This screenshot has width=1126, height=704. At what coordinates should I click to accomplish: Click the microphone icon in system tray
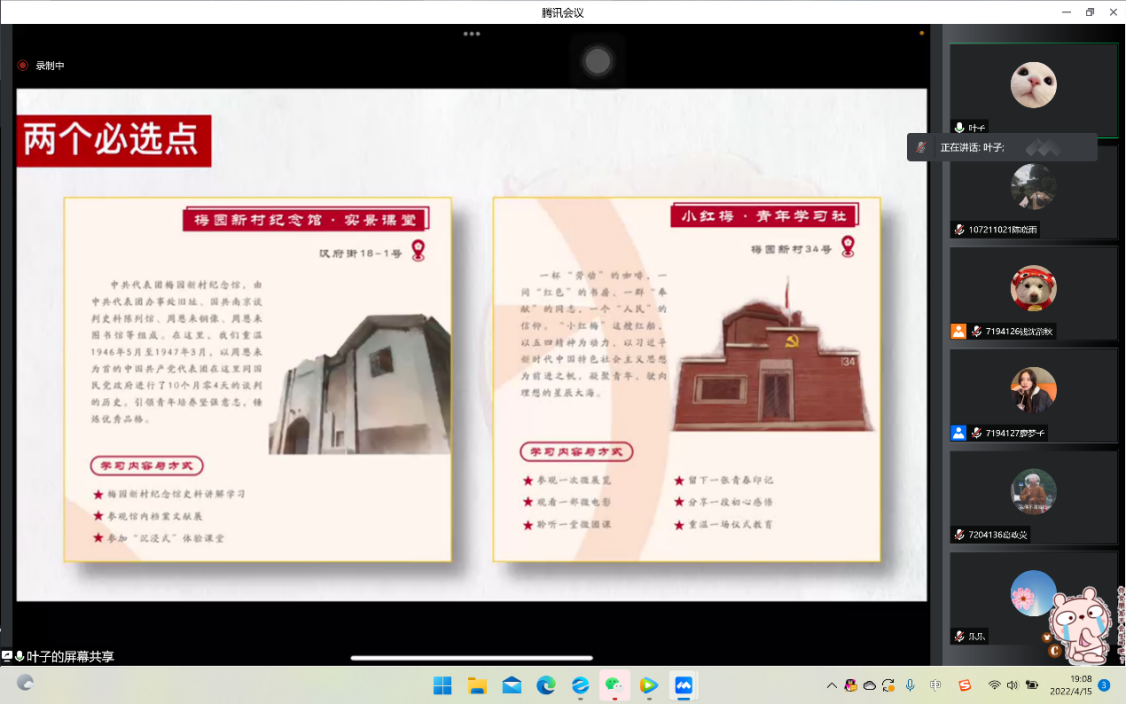(x=910, y=685)
